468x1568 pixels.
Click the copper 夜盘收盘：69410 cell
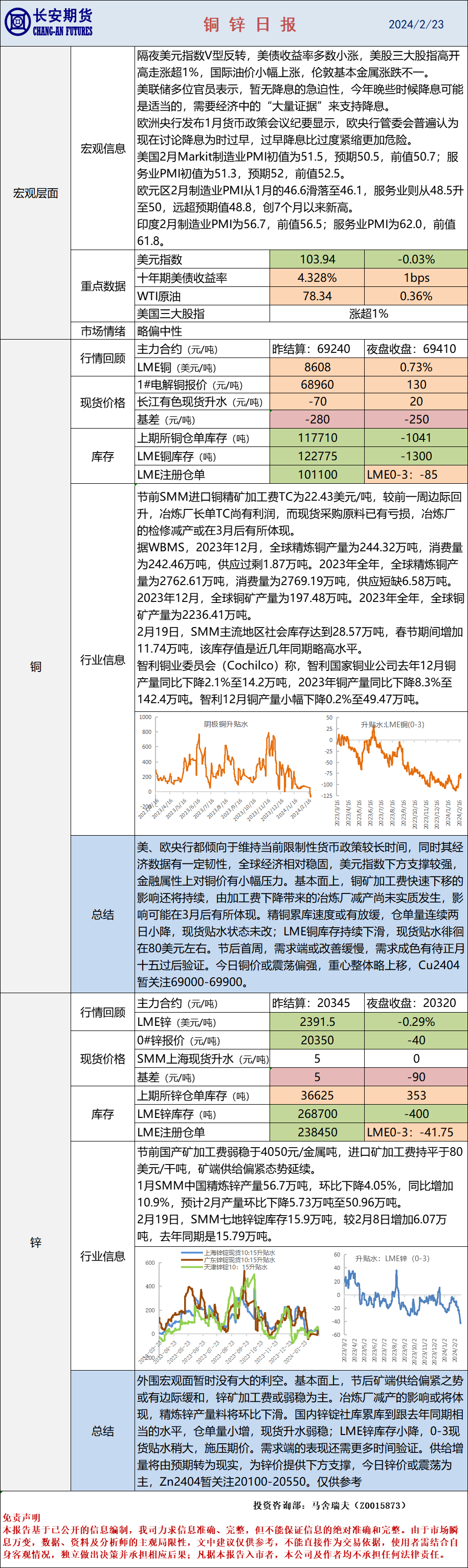pos(416,349)
